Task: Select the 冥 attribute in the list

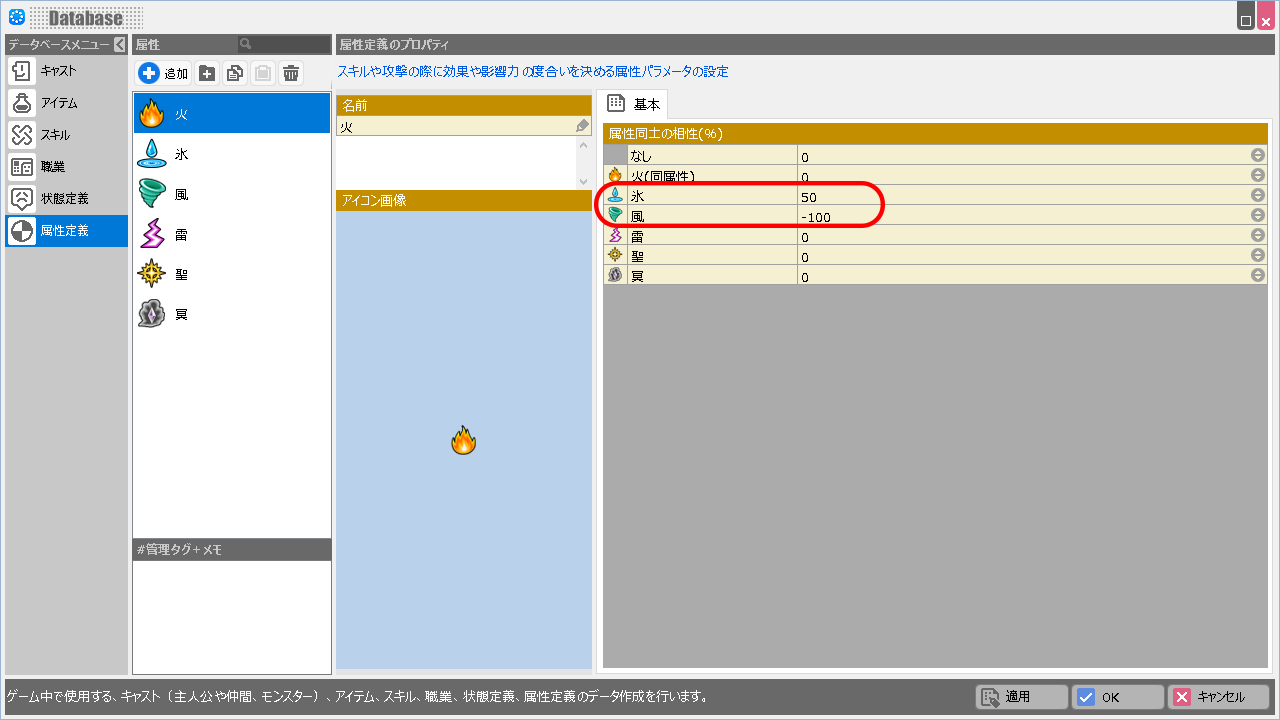Action: (231, 314)
